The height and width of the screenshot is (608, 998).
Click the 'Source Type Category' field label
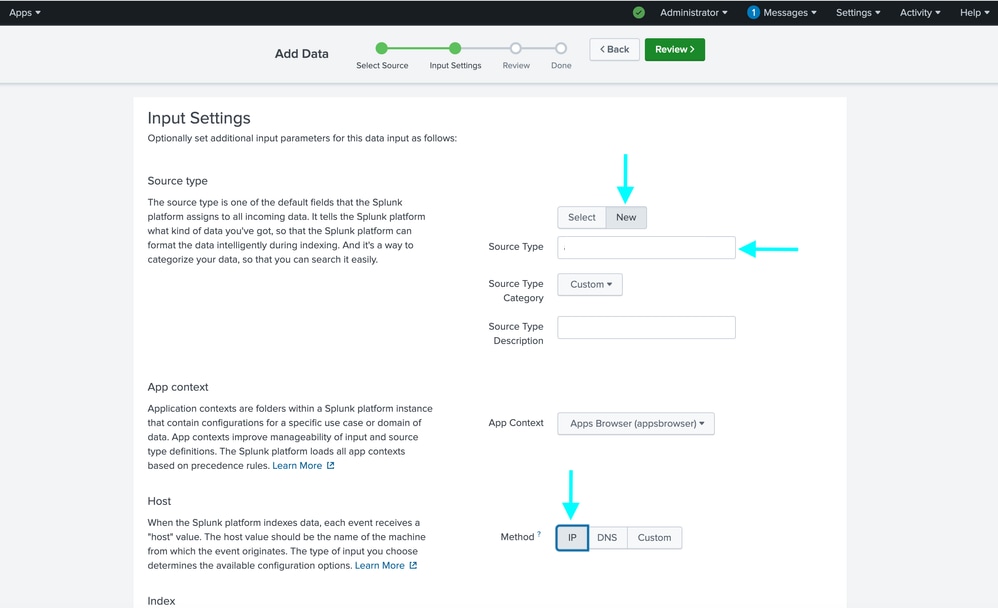point(516,290)
